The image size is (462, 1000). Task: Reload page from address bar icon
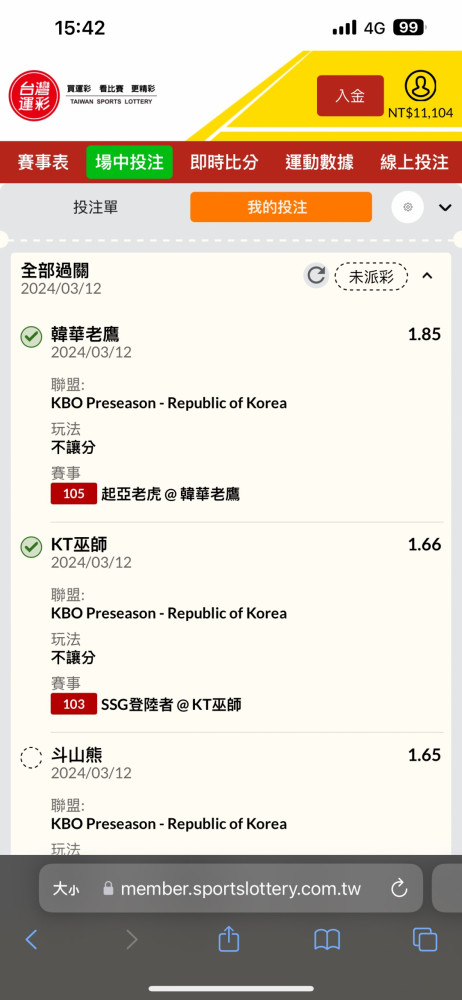(x=399, y=888)
